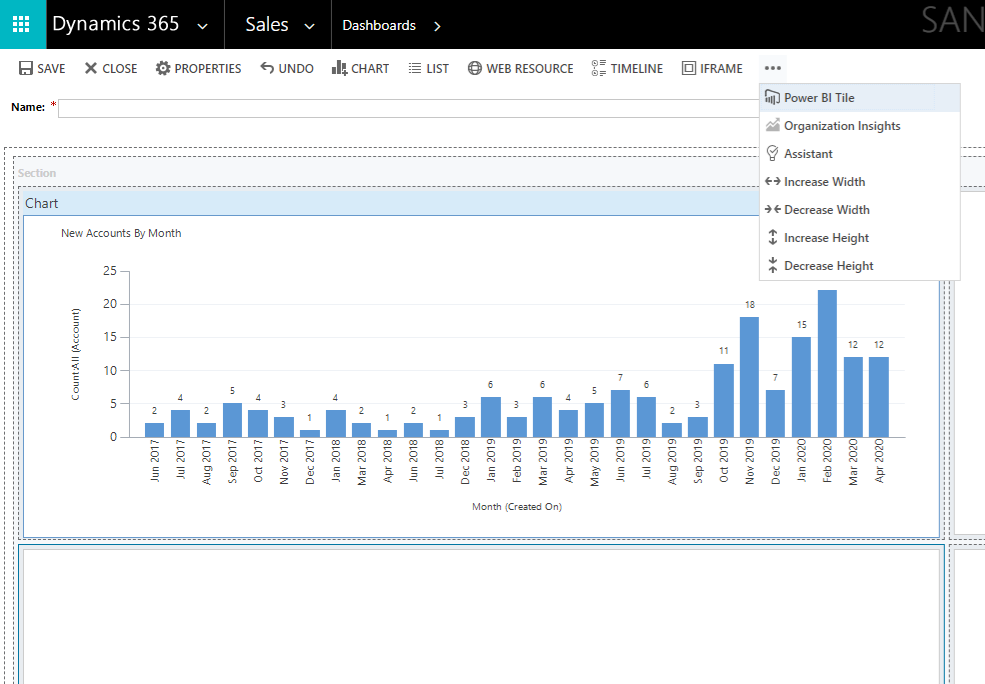Click the Oct 2019 bar valued 11
Viewport: 985px width, 684px height.
724,400
